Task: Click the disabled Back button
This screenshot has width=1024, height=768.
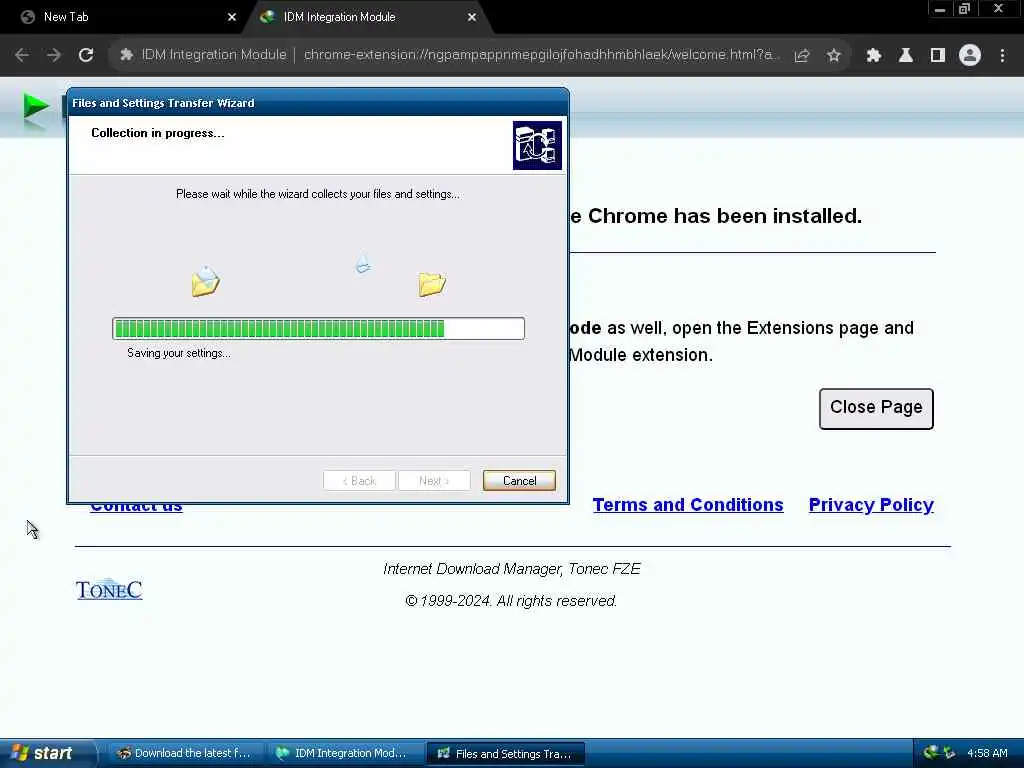Action: [x=359, y=481]
